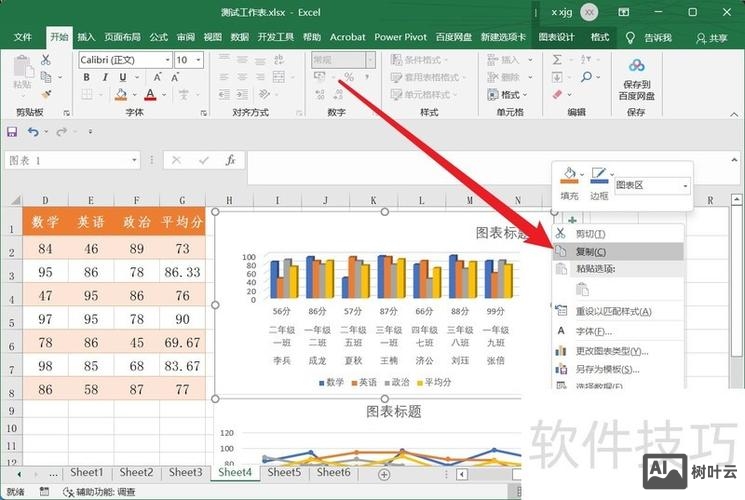Click the Cut scissors icon in Clipboard group
Image resolution: width=745 pixels, height=500 pixels.
point(46,60)
